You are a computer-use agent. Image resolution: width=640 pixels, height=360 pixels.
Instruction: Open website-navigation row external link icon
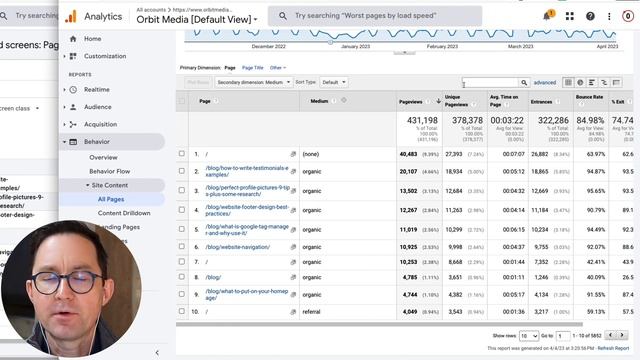tap(293, 247)
